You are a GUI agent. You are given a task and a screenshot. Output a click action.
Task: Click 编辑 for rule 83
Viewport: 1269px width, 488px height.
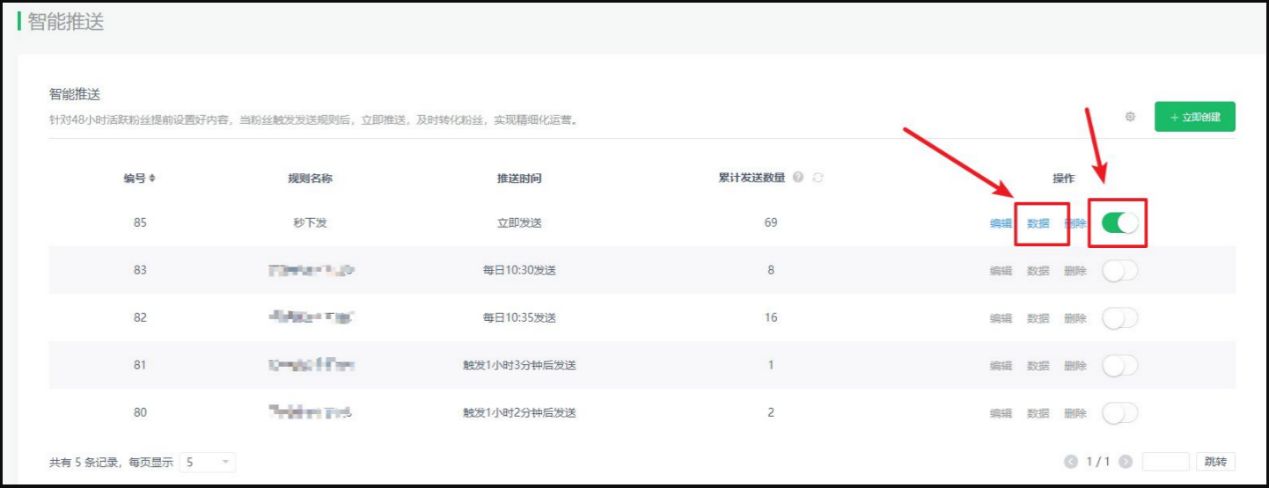[1001, 271]
